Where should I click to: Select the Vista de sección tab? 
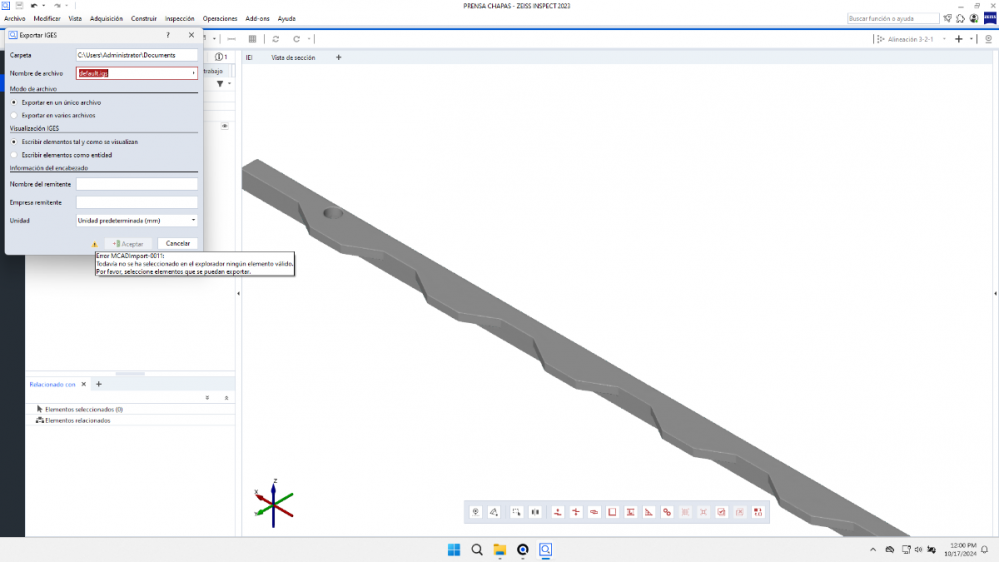293,57
